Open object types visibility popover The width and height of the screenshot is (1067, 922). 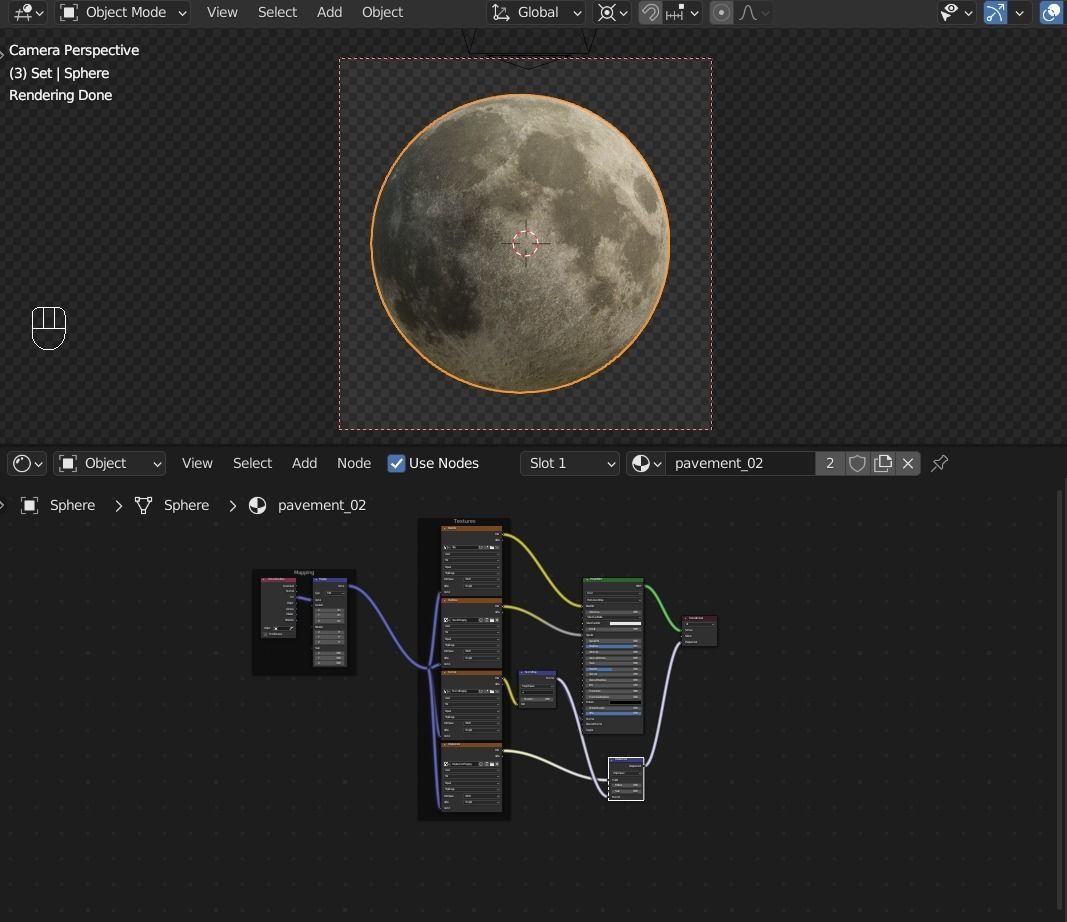click(x=956, y=12)
